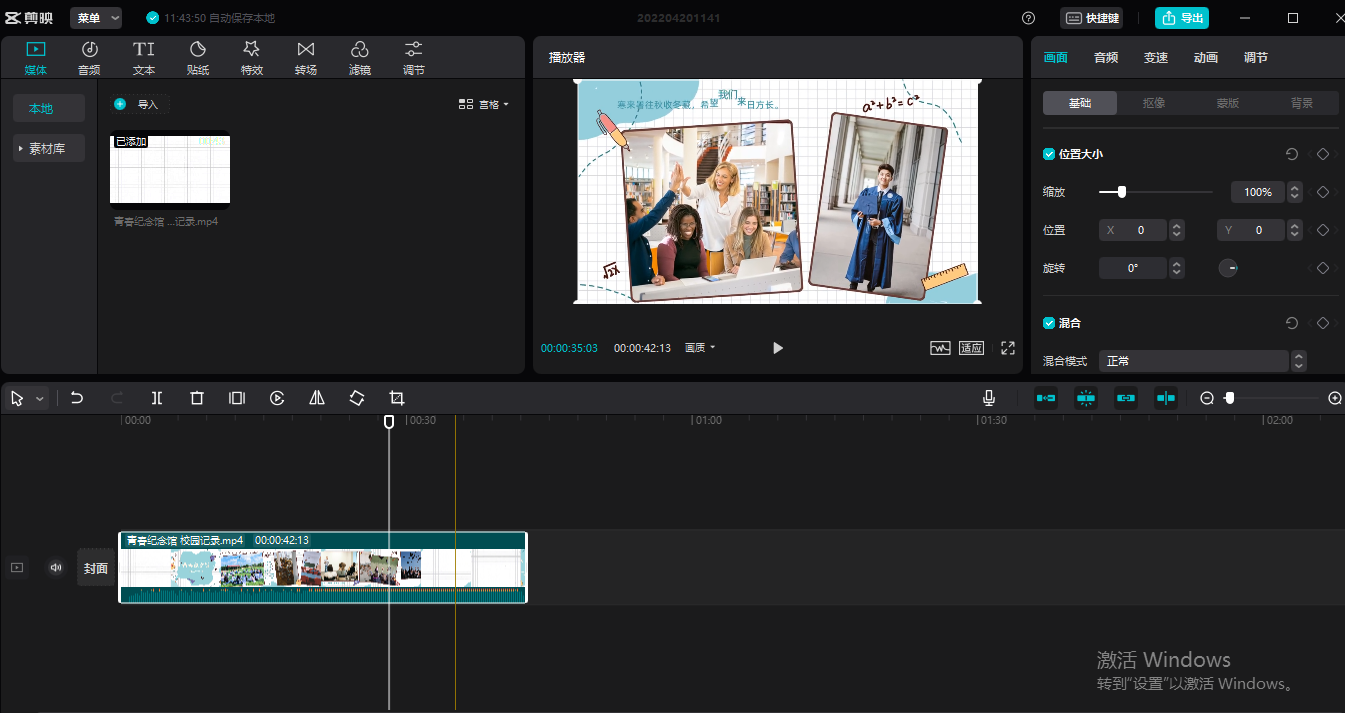Open the 菜单 dropdown menu
1345x713 pixels.
tap(96, 18)
